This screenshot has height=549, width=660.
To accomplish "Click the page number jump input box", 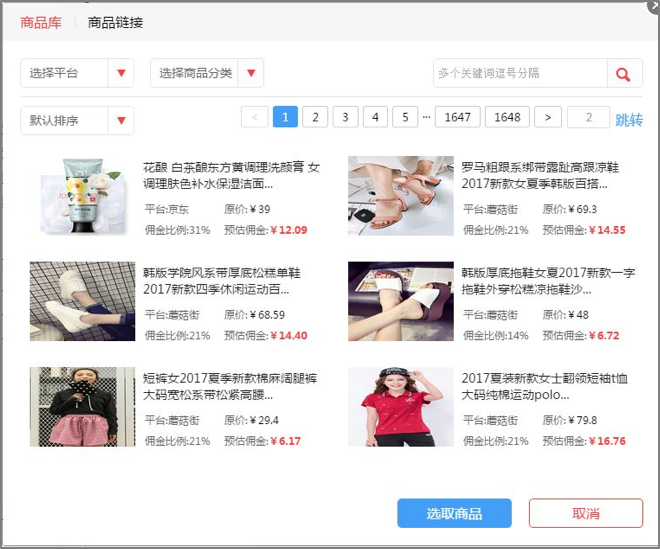I will pos(588,117).
